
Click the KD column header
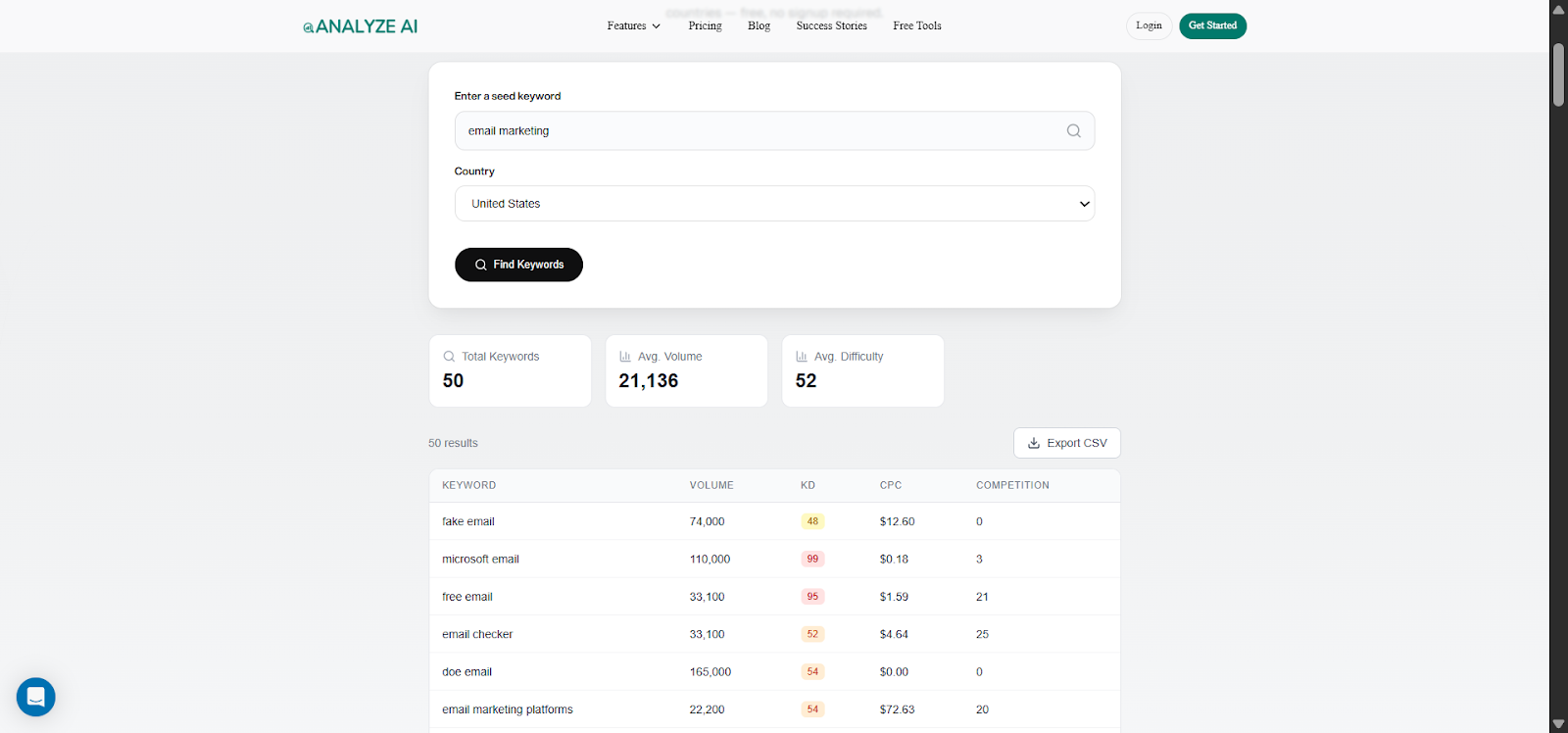[808, 485]
